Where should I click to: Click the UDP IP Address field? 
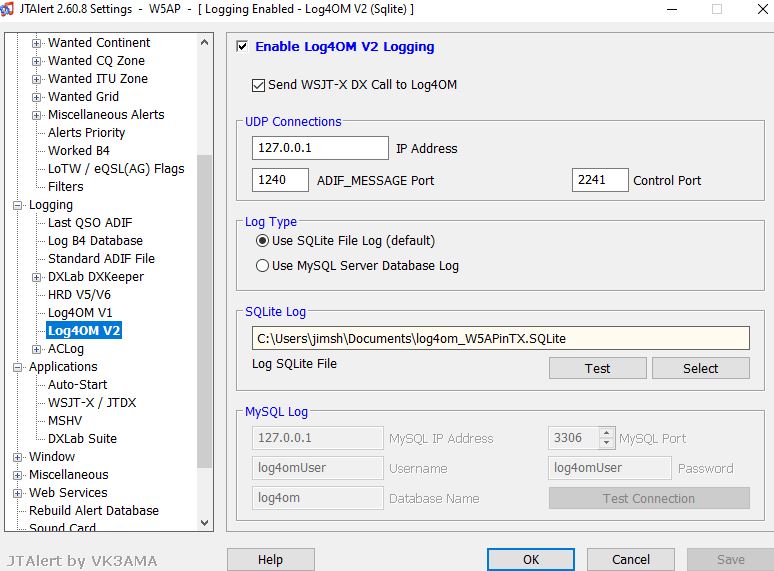320,148
